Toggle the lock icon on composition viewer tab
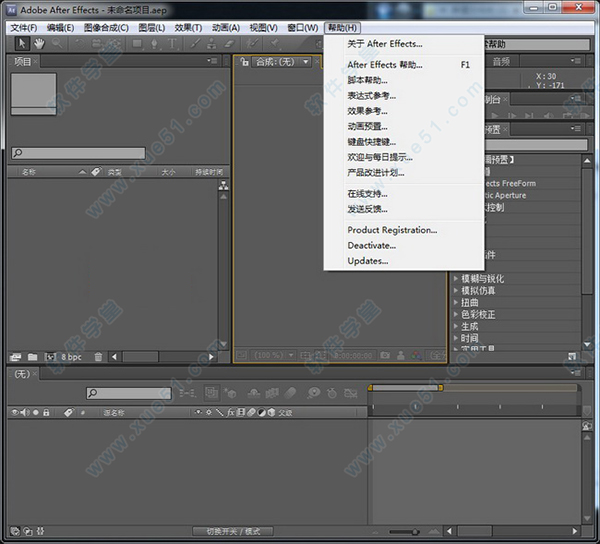Image resolution: width=600 pixels, height=544 pixels. click(x=244, y=62)
